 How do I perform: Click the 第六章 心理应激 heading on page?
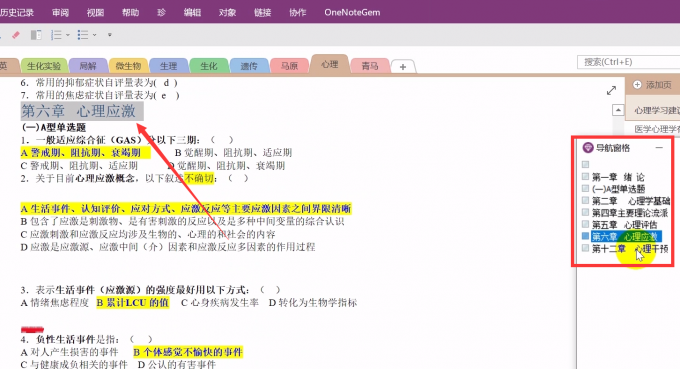click(x=82, y=111)
